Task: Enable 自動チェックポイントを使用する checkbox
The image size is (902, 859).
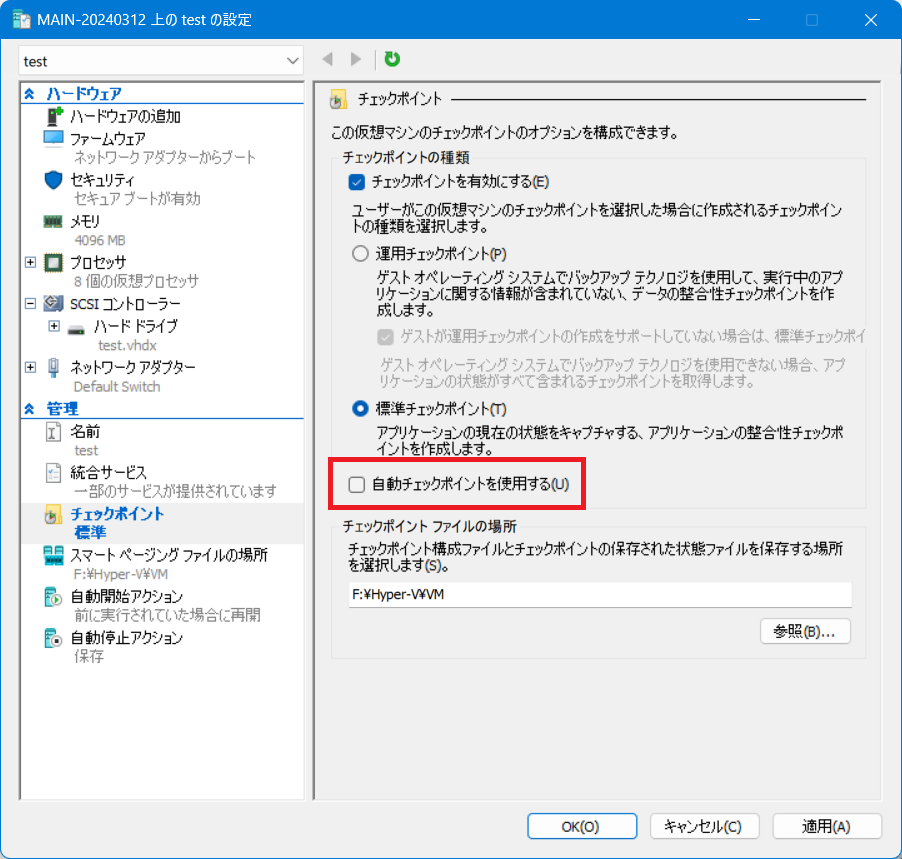Action: 357,484
